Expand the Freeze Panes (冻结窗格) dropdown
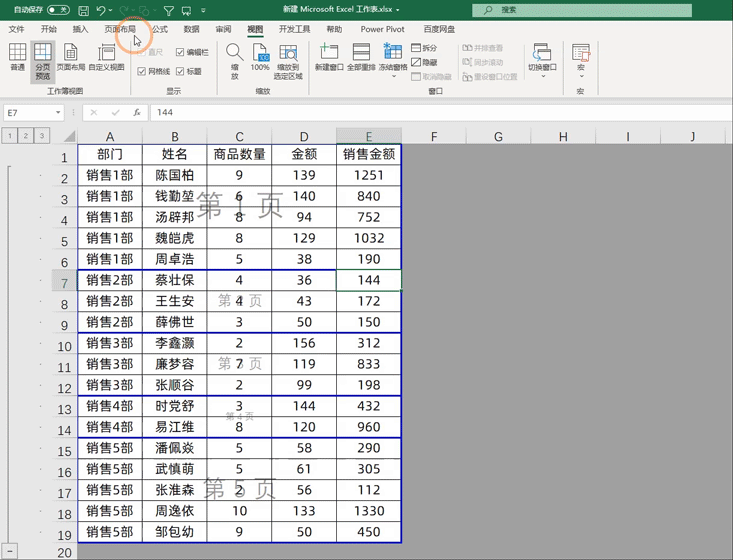The width and height of the screenshot is (733, 560). click(x=393, y=61)
